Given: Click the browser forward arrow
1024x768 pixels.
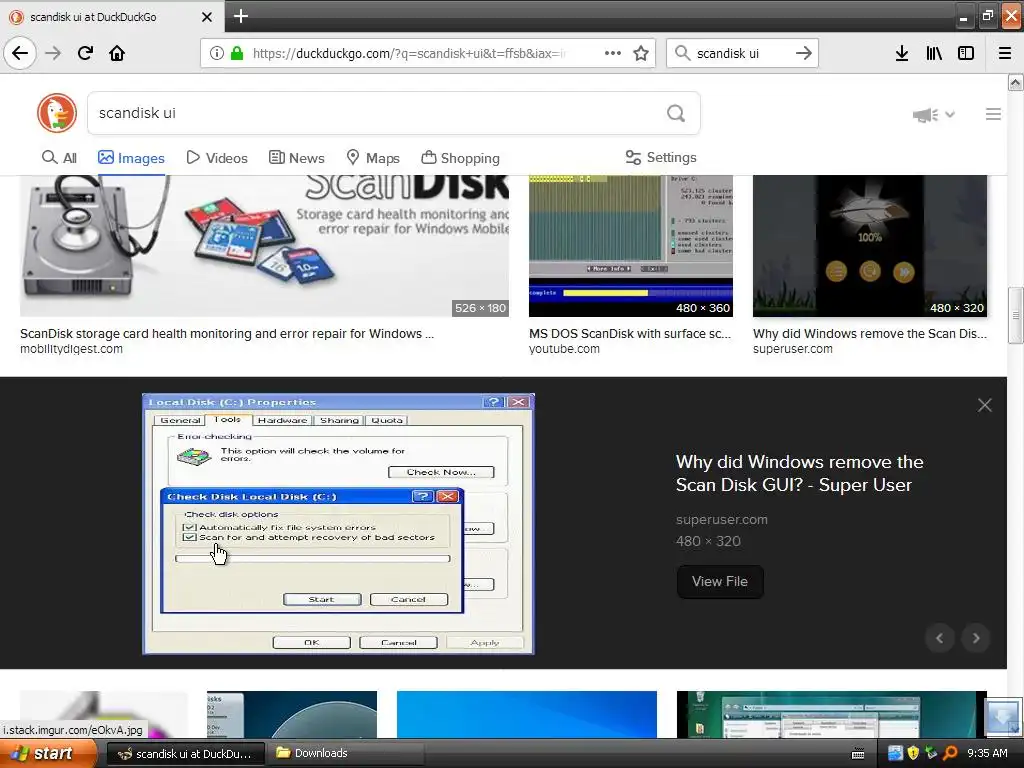Looking at the screenshot, I should click(x=53, y=53).
